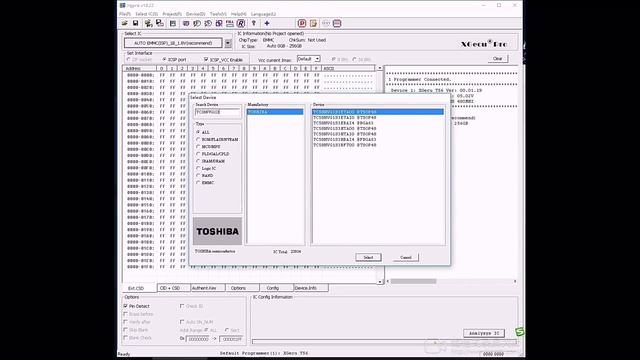Select the NAND type radio button

tap(198, 176)
